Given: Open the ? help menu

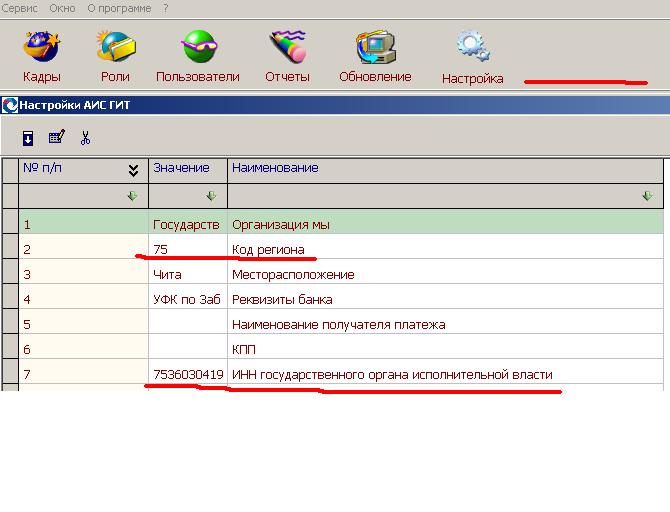Looking at the screenshot, I should click(x=166, y=8).
